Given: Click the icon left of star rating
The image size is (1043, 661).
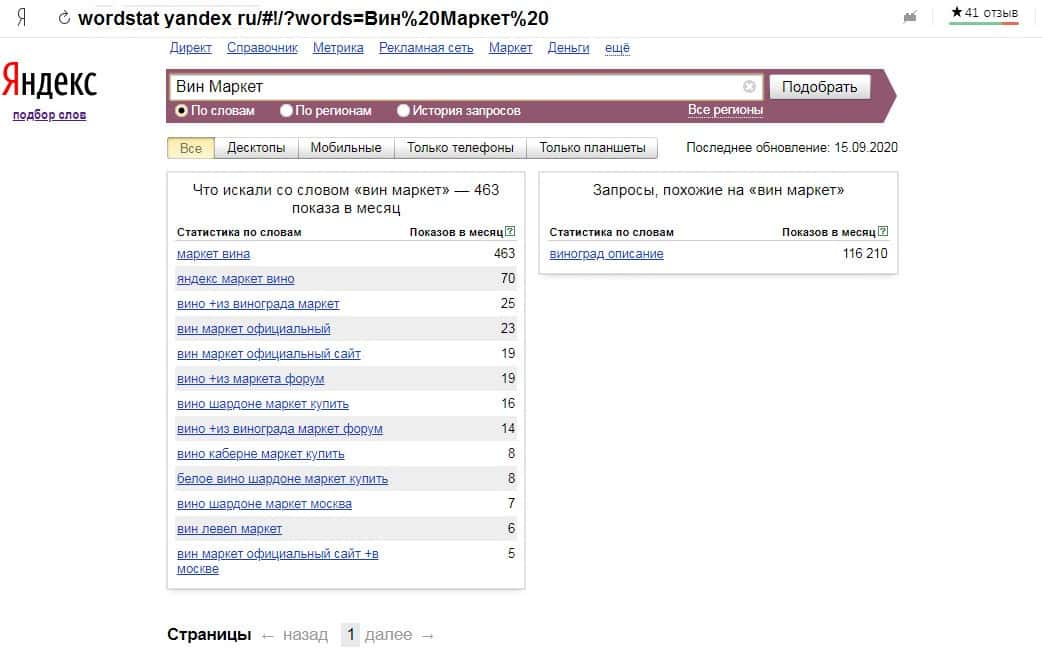Looking at the screenshot, I should click(x=910, y=16).
